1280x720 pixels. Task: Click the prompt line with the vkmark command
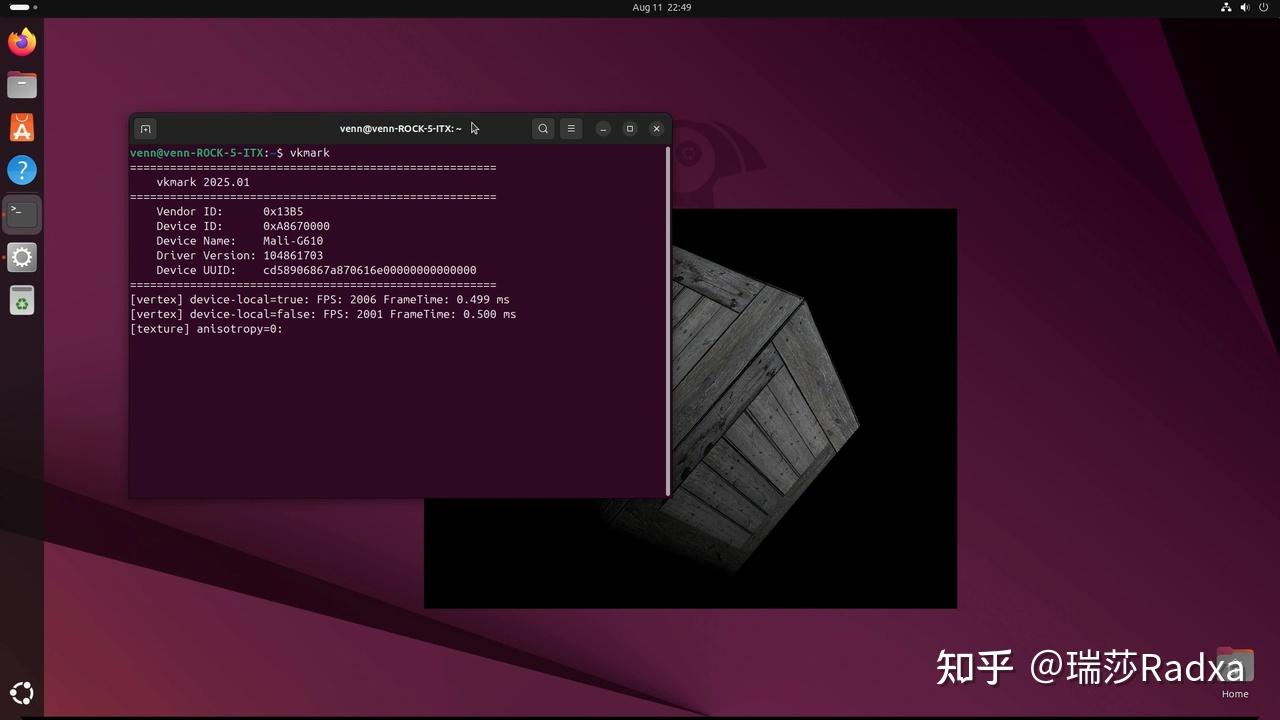pos(230,153)
